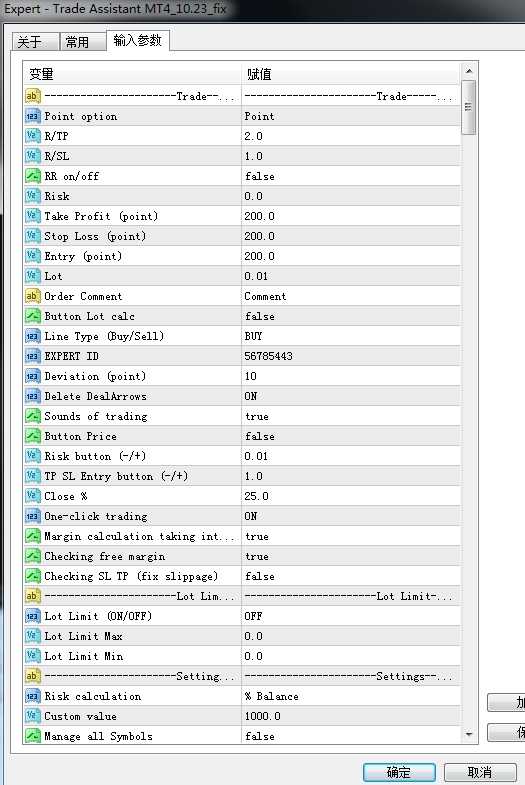Toggle the Button Lot calc false value
Image resolution: width=525 pixels, height=785 pixels.
click(350, 316)
